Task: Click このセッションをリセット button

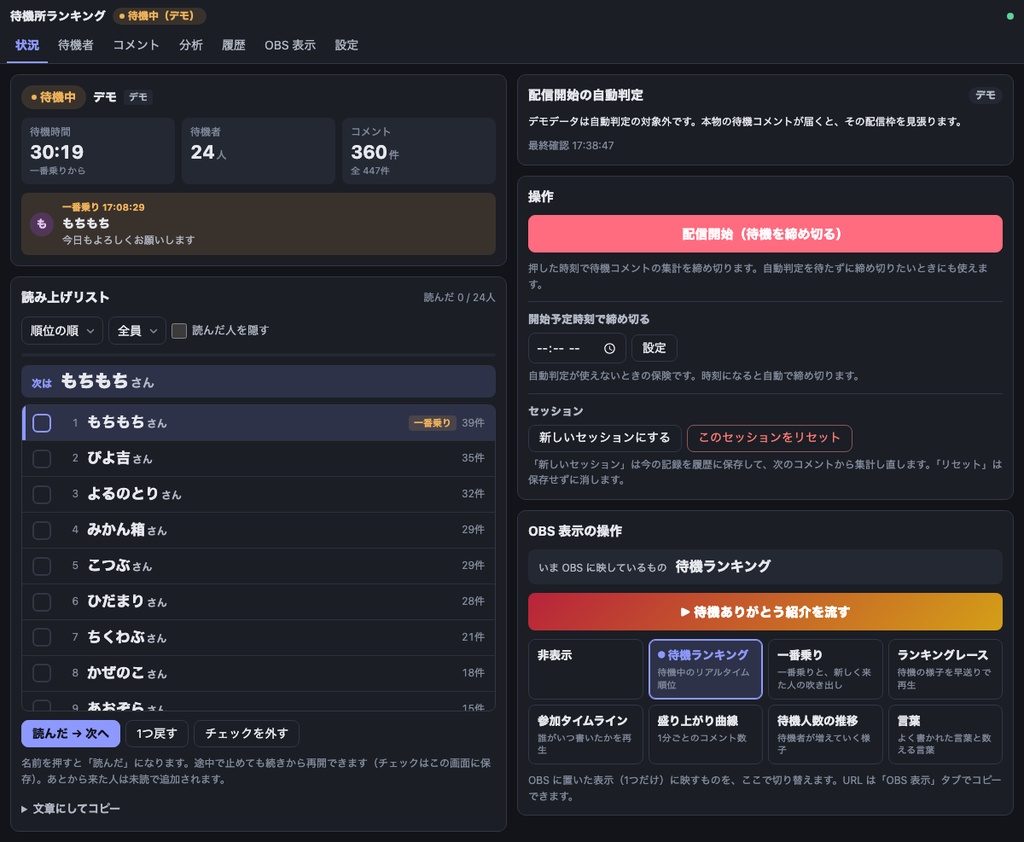Action: 769,438
